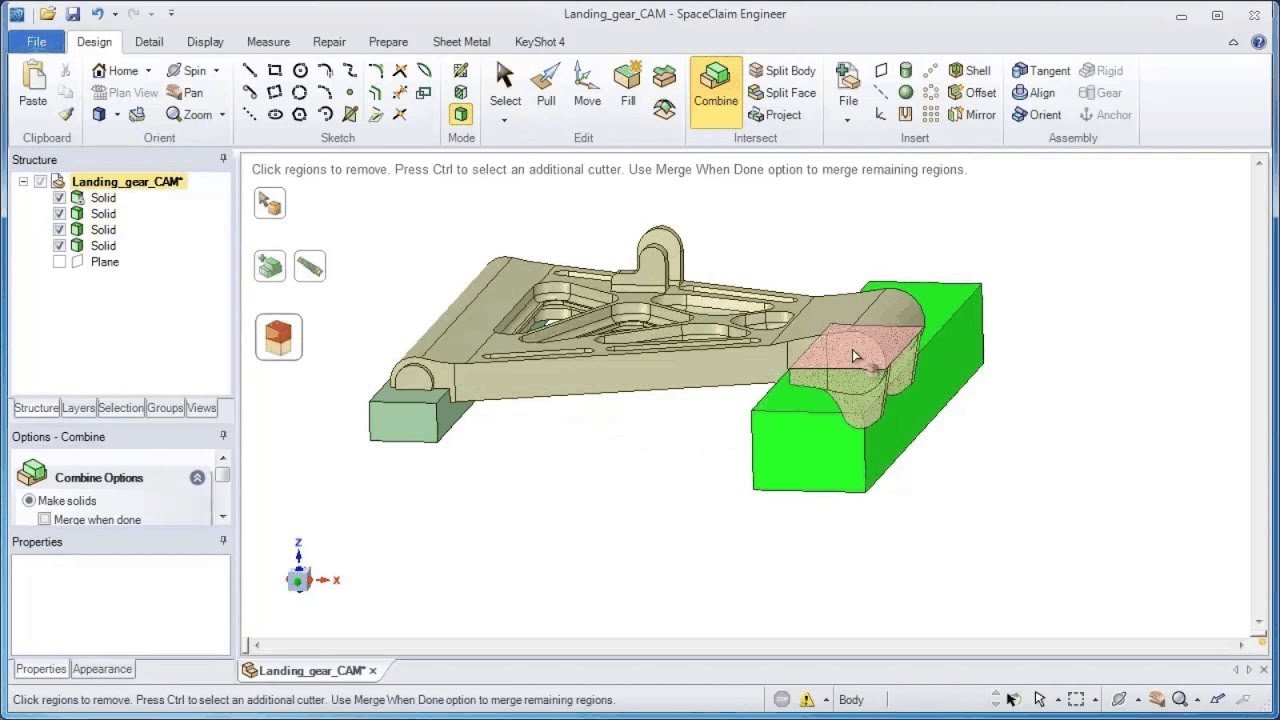Toggle visibility of third Solid
Viewport: 1280px width, 720px height.
[x=59, y=230]
